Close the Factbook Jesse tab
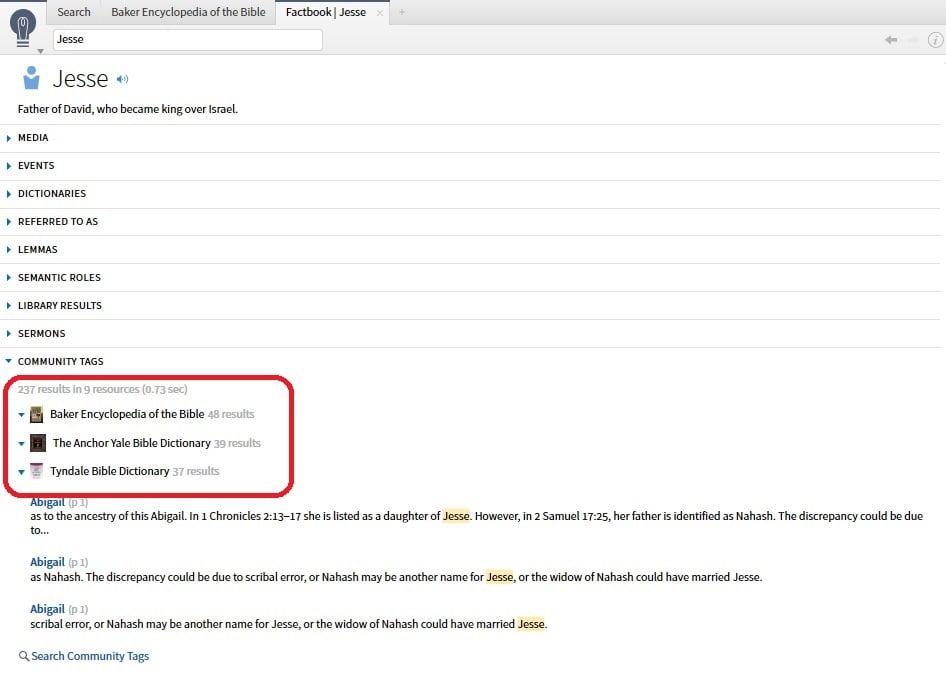Image resolution: width=946 pixels, height=674 pixels. click(379, 13)
